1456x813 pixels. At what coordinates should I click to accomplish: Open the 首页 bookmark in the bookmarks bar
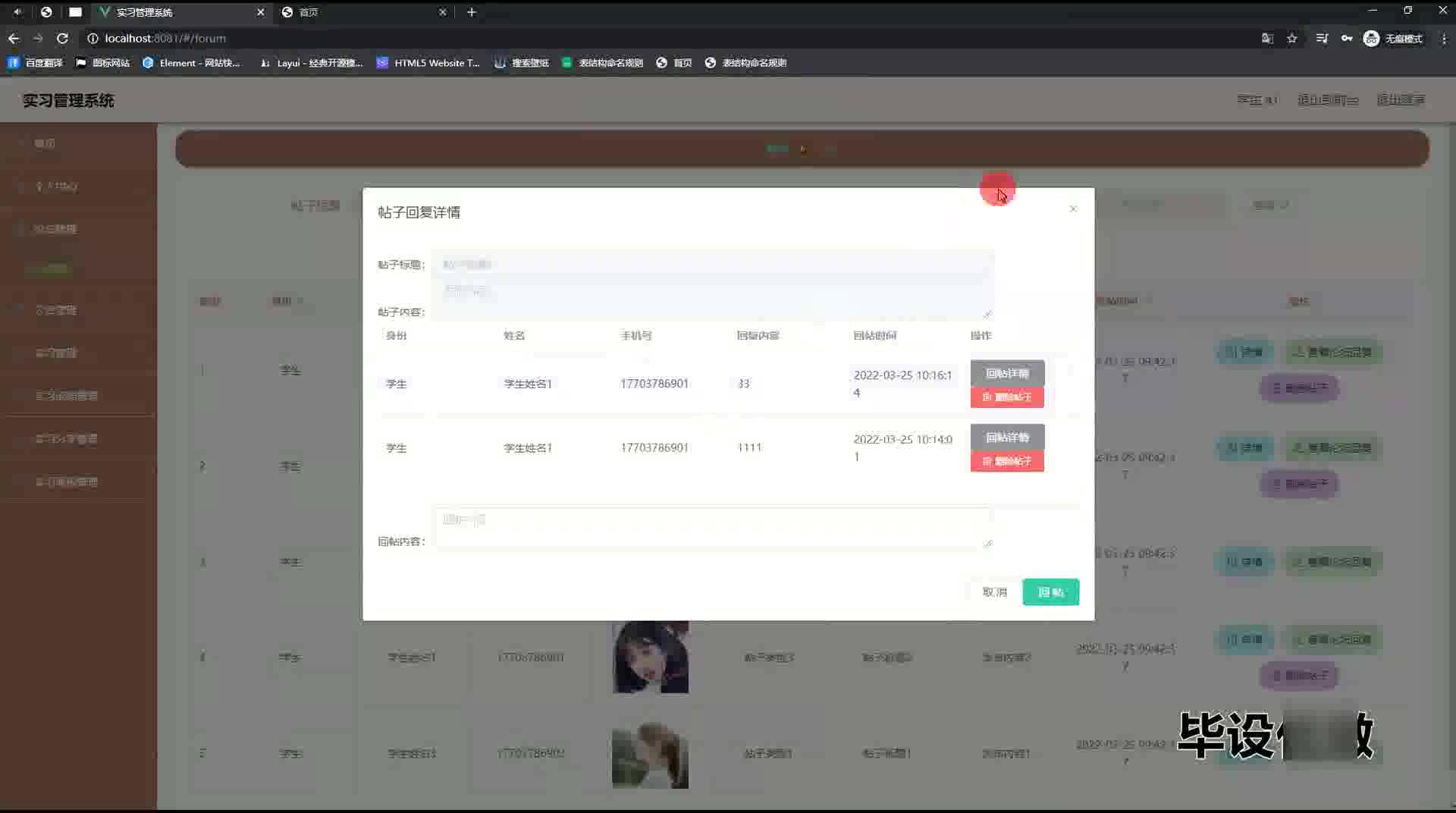click(674, 63)
